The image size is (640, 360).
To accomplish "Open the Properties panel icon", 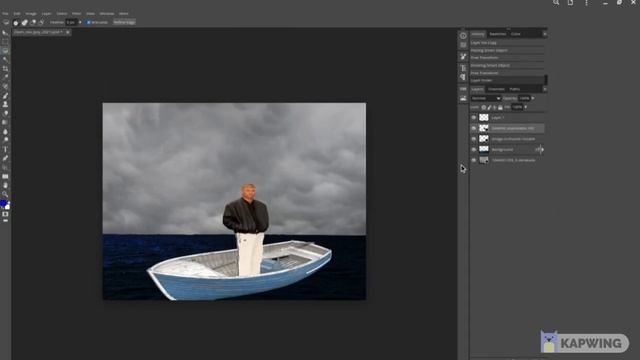I will pos(463,44).
